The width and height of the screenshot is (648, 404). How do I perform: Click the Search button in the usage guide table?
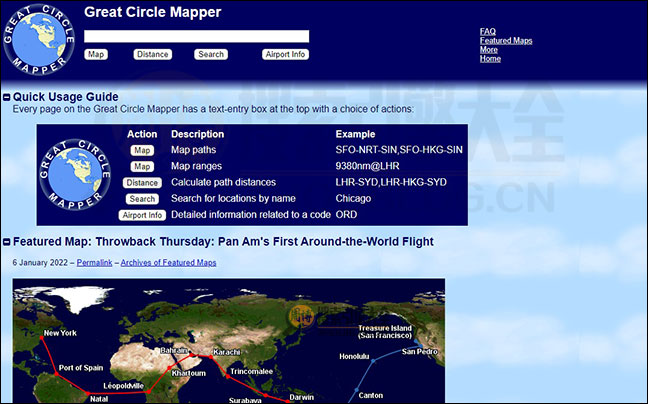pyautogui.click(x=142, y=199)
